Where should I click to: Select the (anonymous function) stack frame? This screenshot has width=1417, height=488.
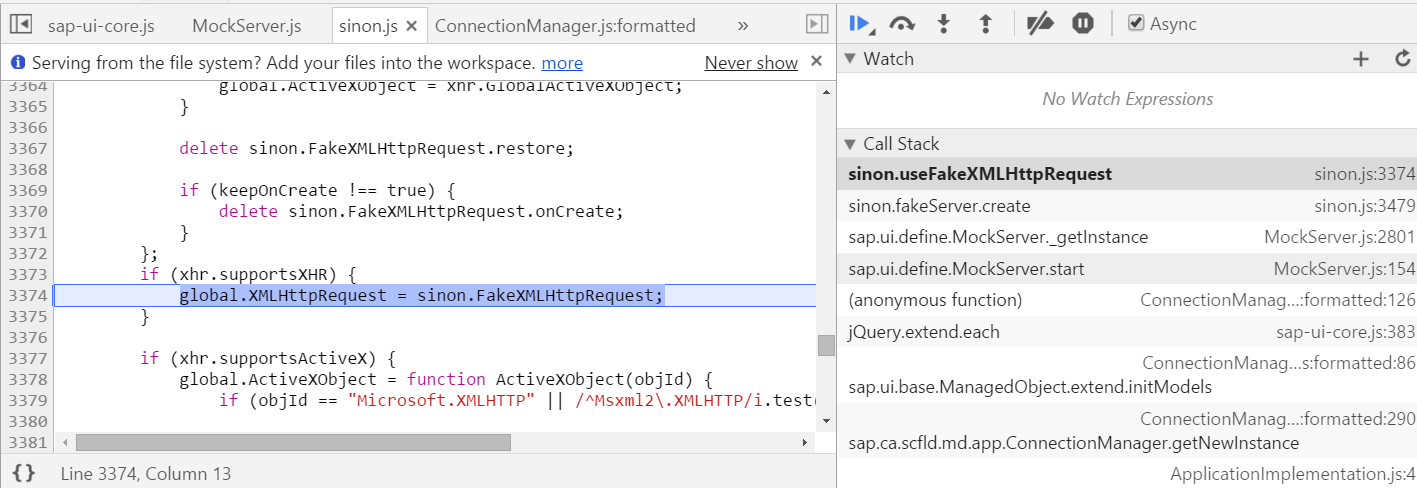coord(1127,300)
